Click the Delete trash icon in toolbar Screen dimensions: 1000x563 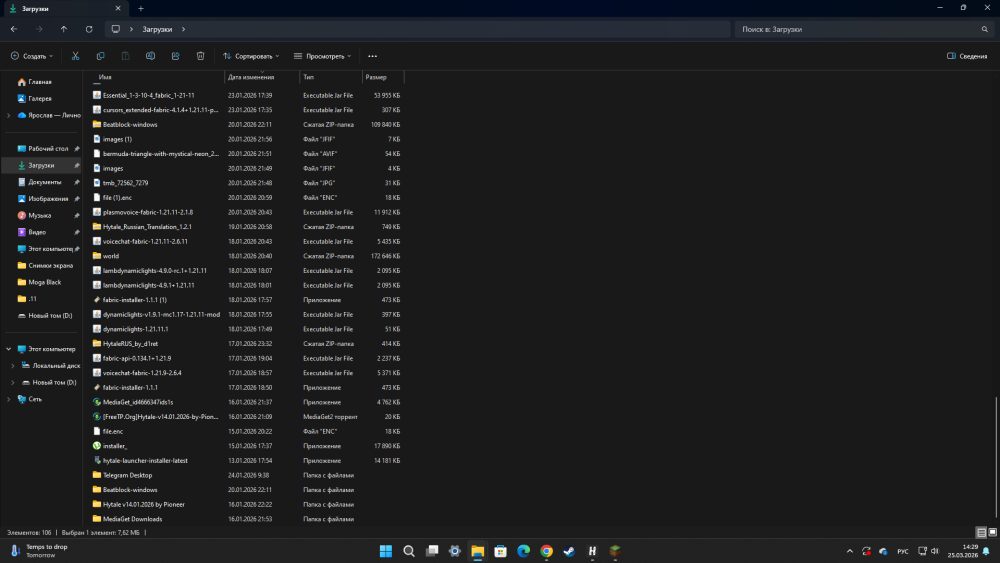200,56
